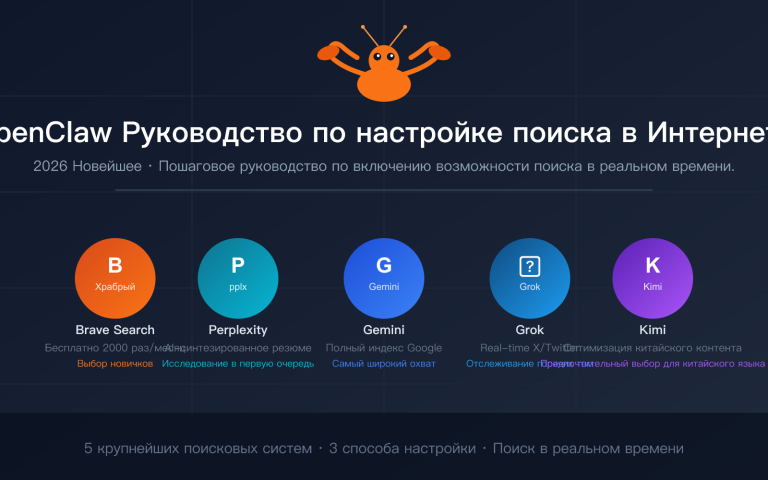Click "Полный индекс Google" description

pos(384,348)
